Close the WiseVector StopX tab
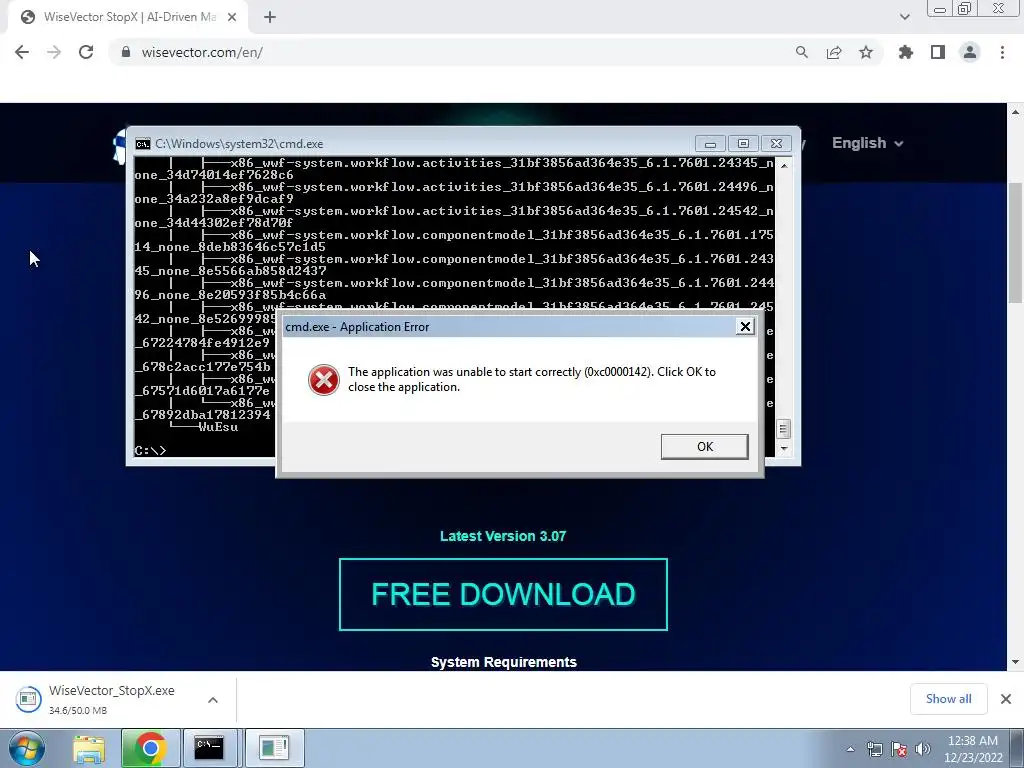 click(232, 17)
